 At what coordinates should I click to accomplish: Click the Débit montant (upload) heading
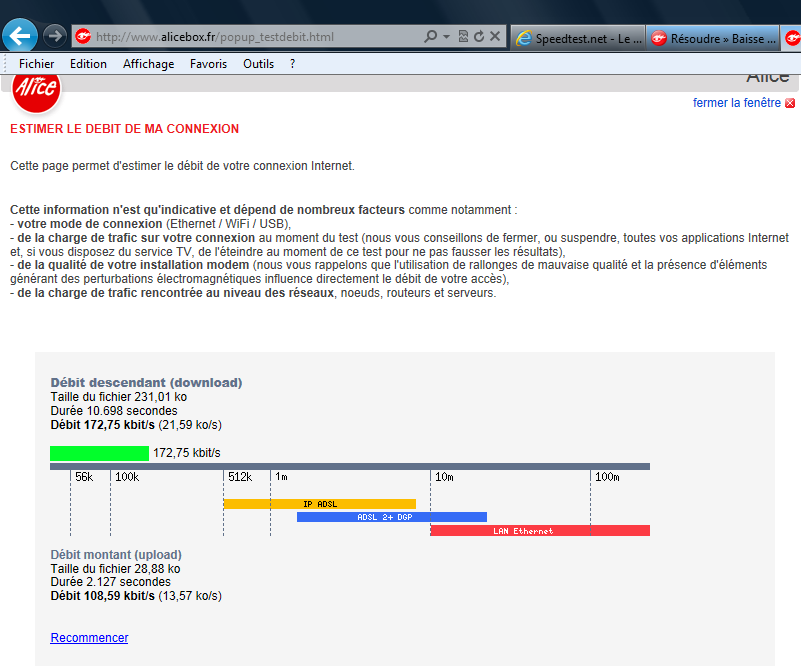(x=116, y=555)
